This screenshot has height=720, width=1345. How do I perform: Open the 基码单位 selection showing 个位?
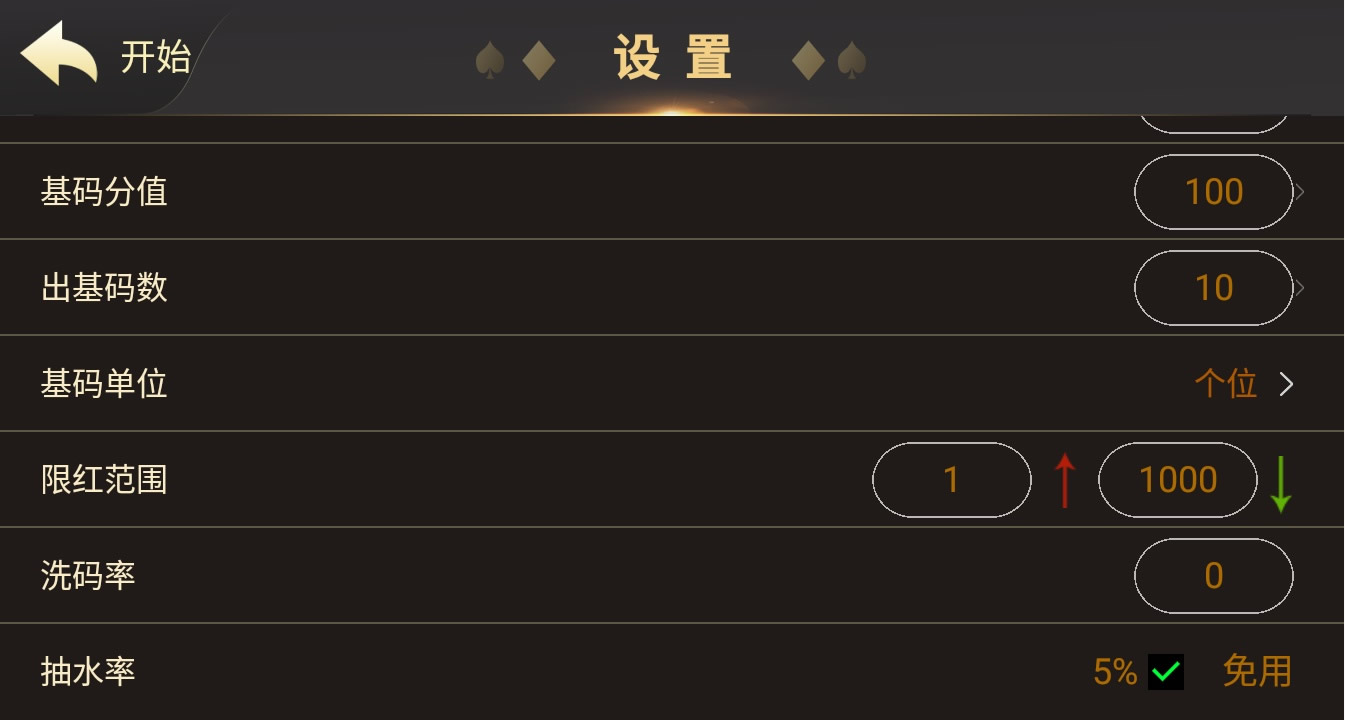click(x=1228, y=384)
